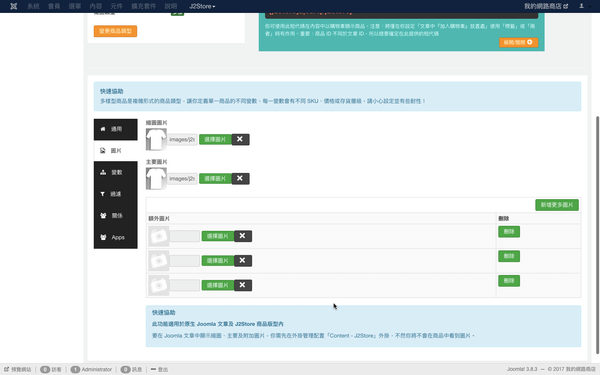Click 選擇圖片 for the main image
The height and width of the screenshot is (375, 600).
[x=215, y=178]
